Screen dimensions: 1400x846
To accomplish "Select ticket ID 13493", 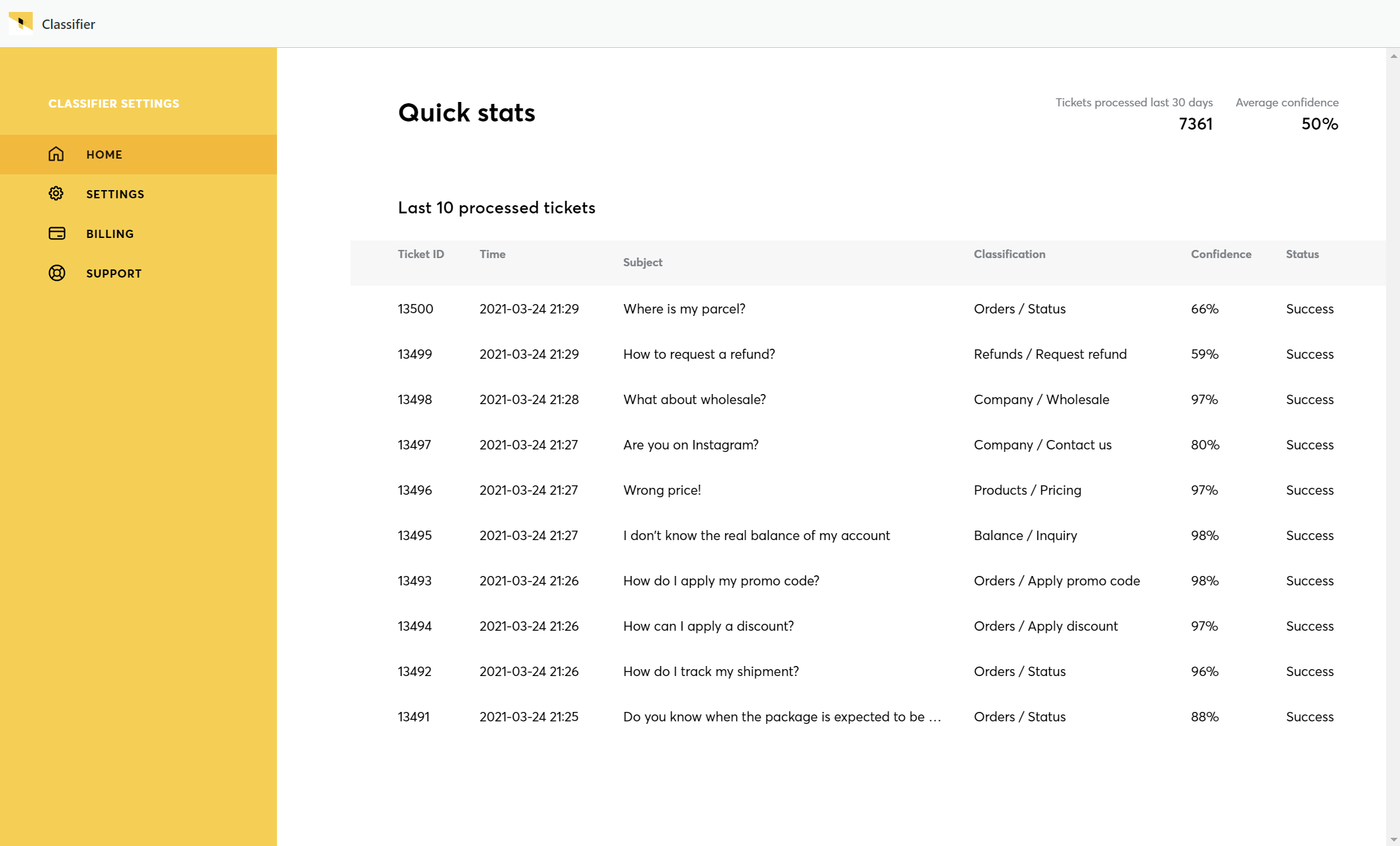I will coord(415,581).
